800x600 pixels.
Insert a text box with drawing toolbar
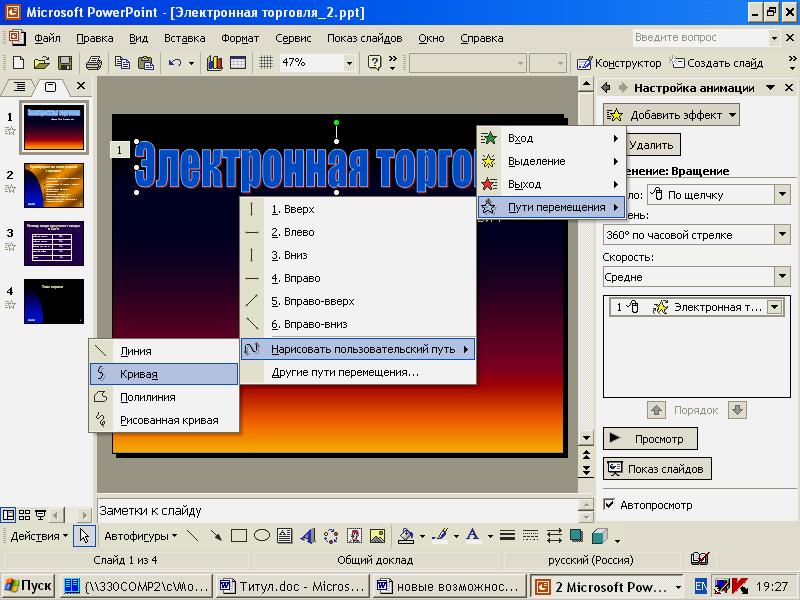285,536
